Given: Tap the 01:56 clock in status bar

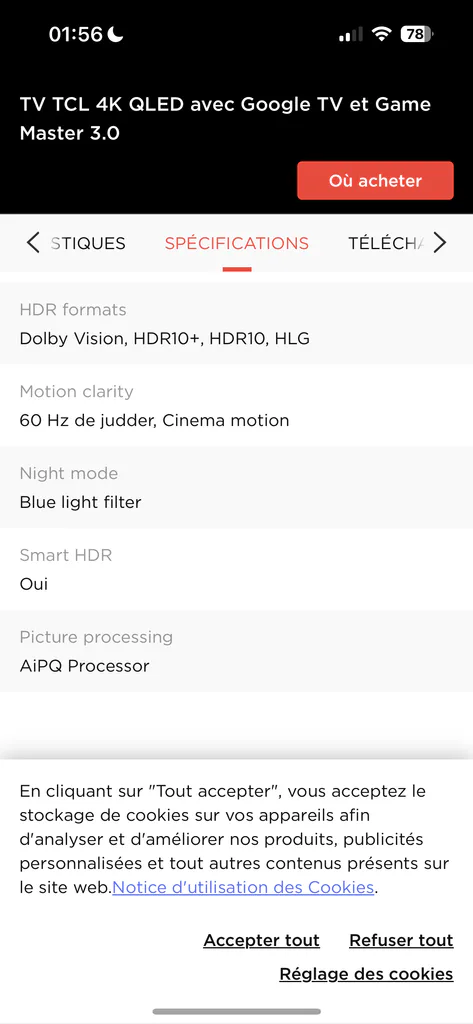Looking at the screenshot, I should (x=76, y=35).
